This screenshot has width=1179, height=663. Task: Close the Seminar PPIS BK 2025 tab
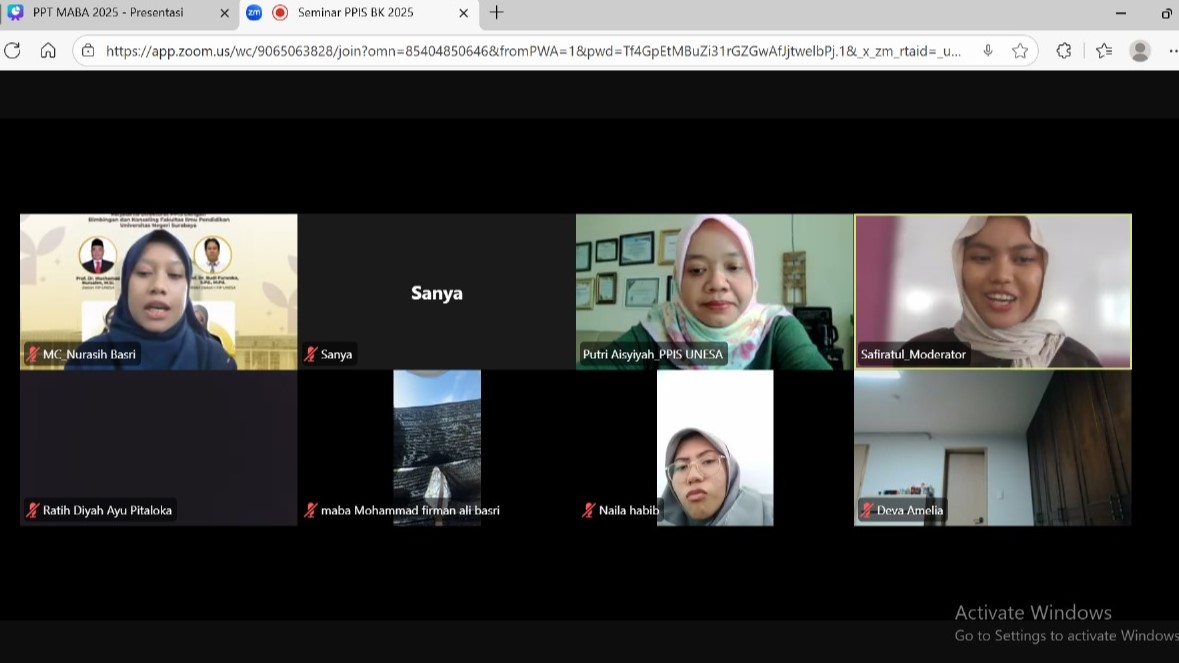[463, 13]
